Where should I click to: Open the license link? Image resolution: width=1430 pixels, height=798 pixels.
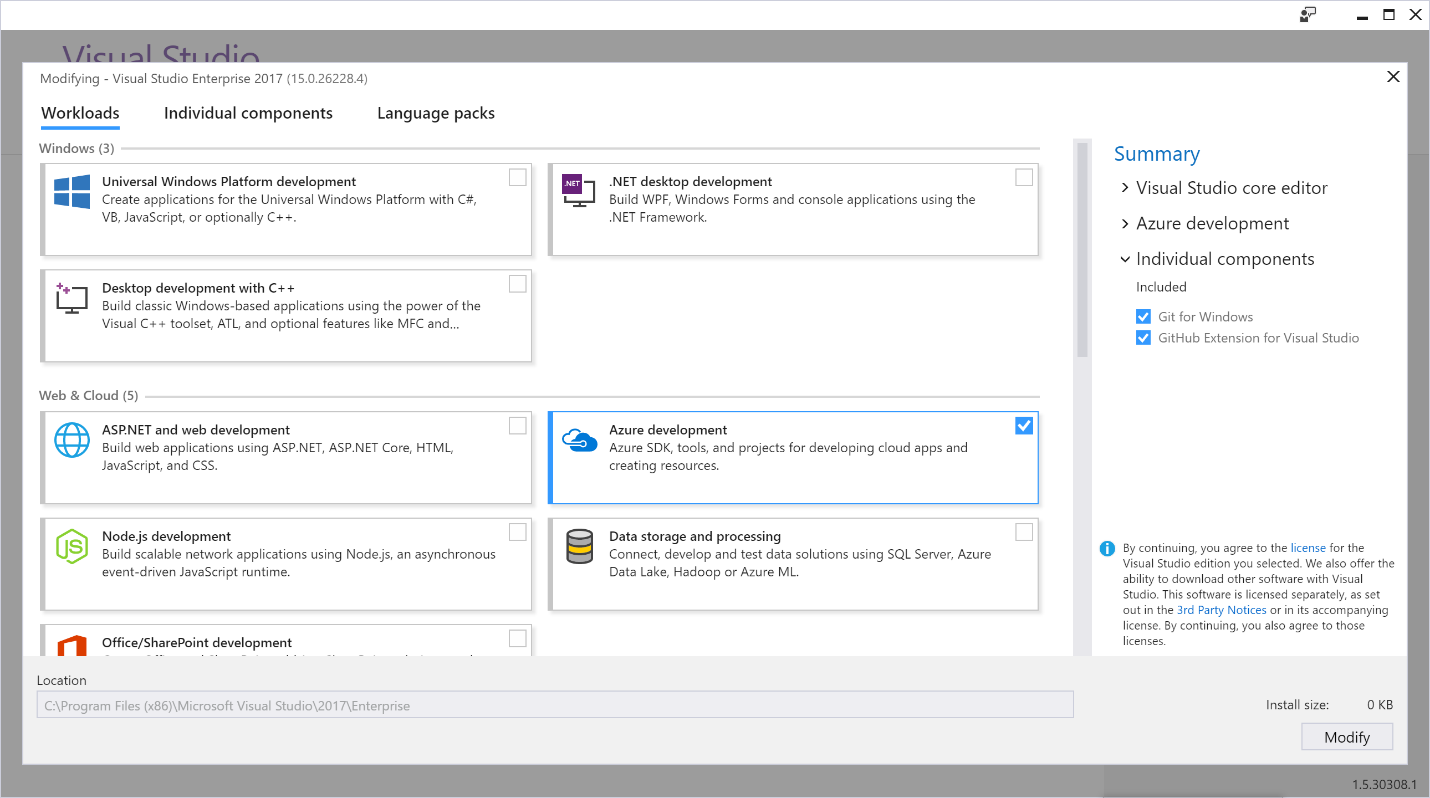1308,548
